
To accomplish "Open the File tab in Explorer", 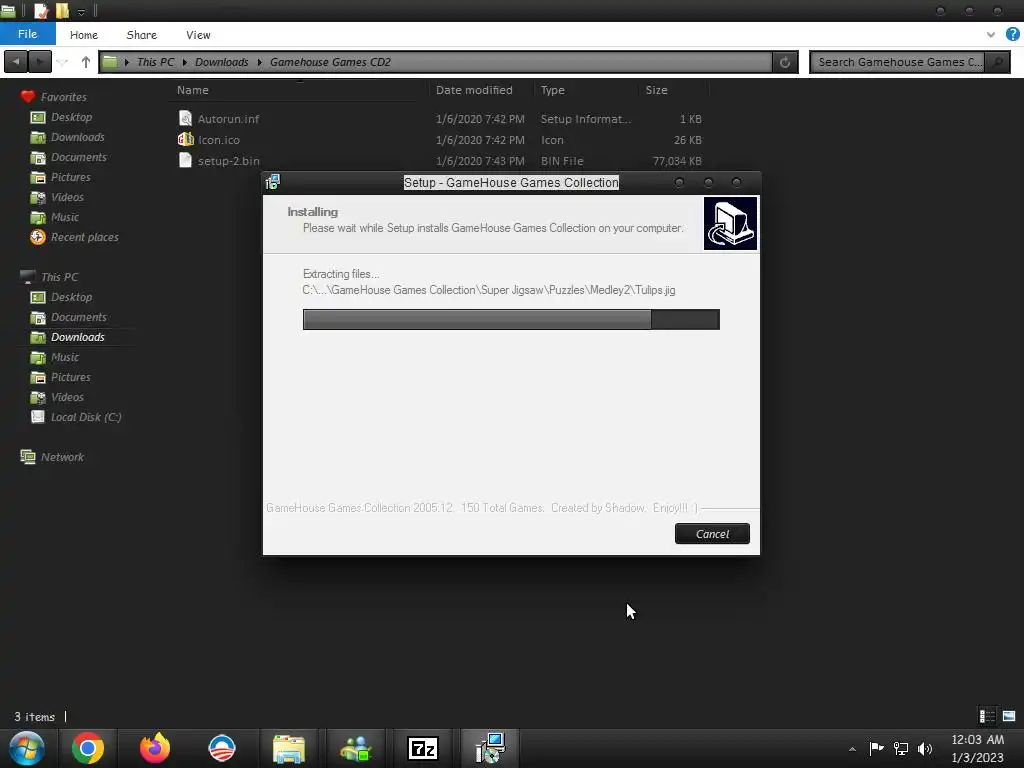I will coord(27,34).
